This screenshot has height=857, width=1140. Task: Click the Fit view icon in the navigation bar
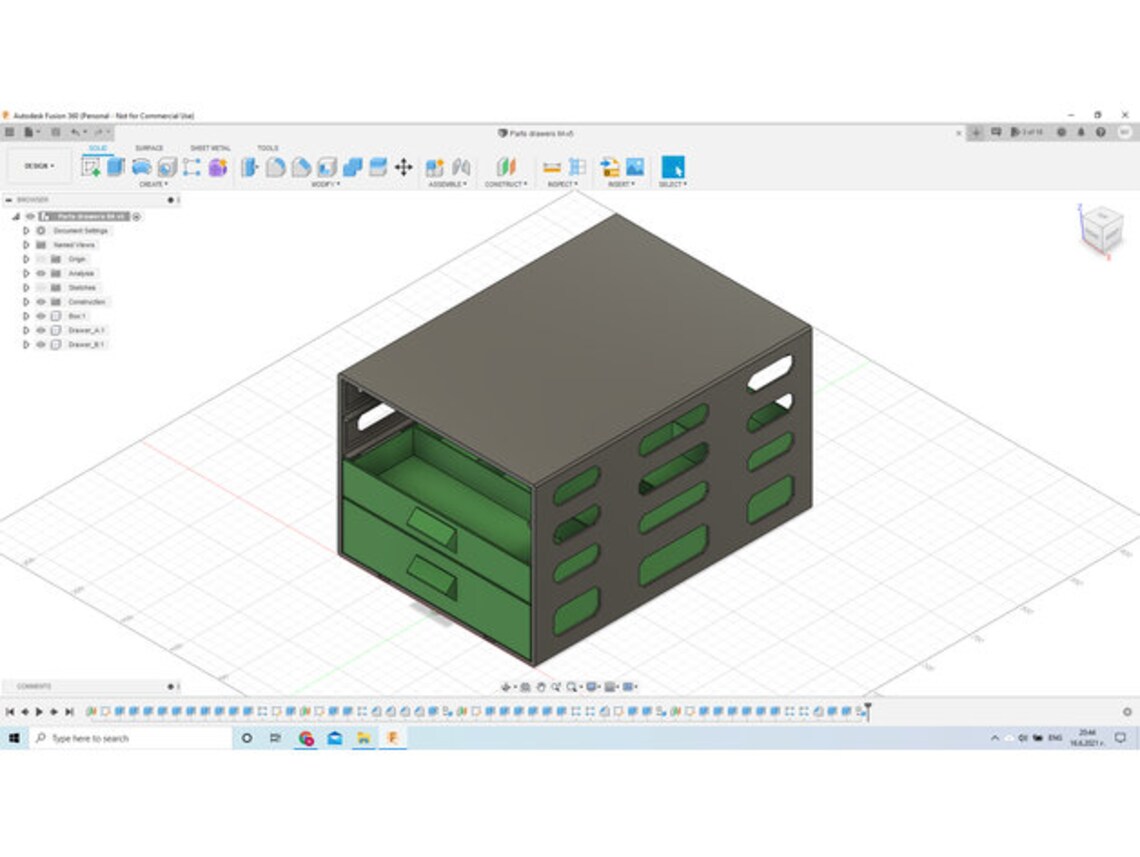[x=572, y=686]
